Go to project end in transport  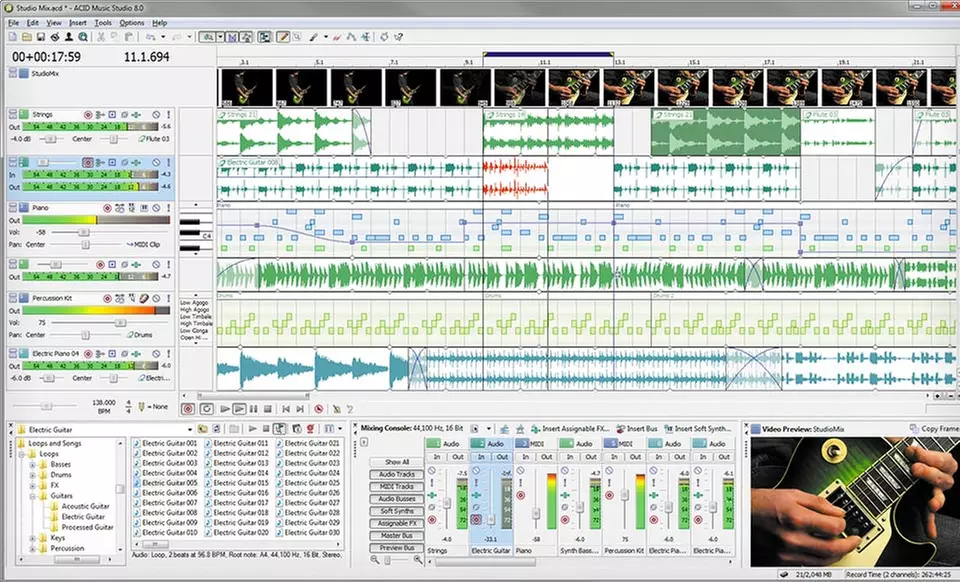click(x=300, y=409)
